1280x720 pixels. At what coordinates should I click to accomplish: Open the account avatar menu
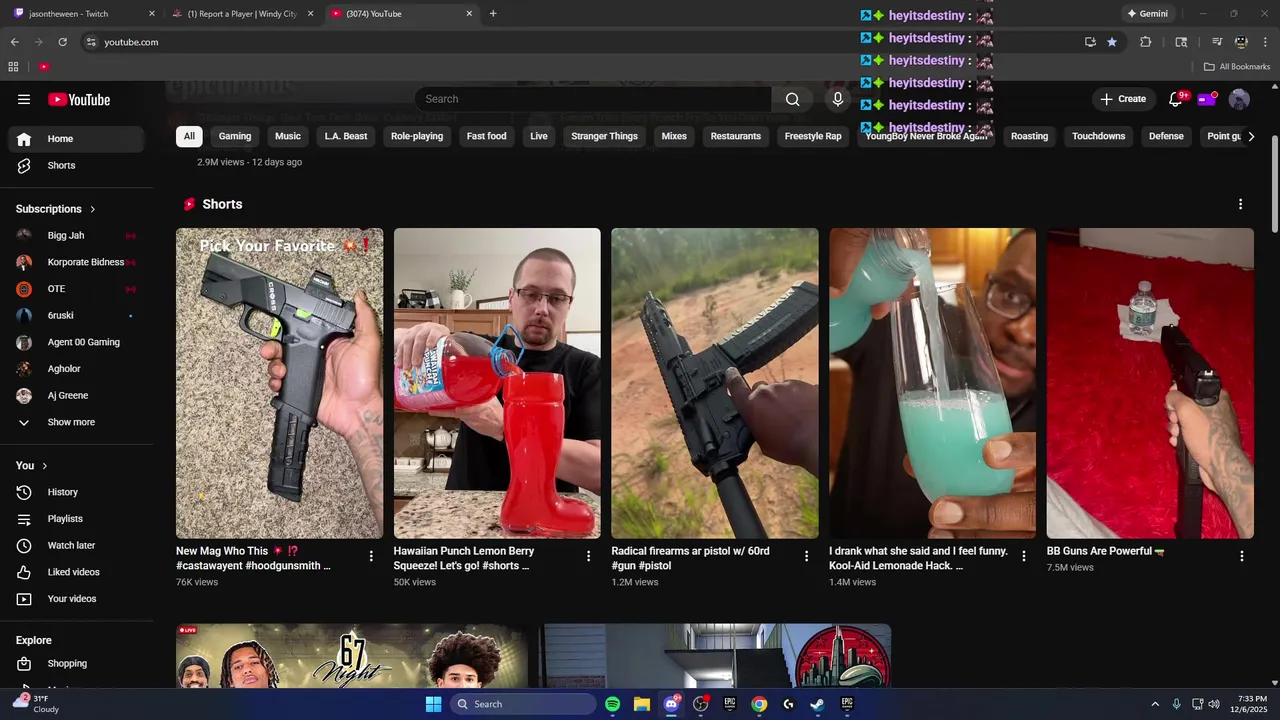pos(1239,99)
